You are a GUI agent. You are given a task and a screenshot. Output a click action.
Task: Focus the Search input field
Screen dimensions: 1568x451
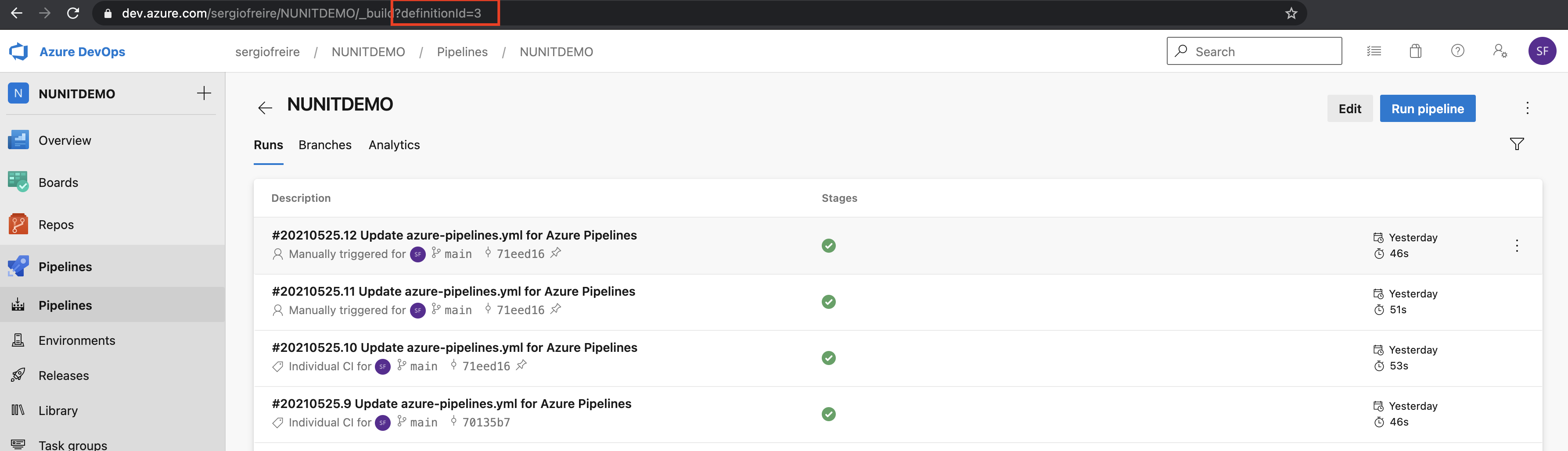(1254, 51)
